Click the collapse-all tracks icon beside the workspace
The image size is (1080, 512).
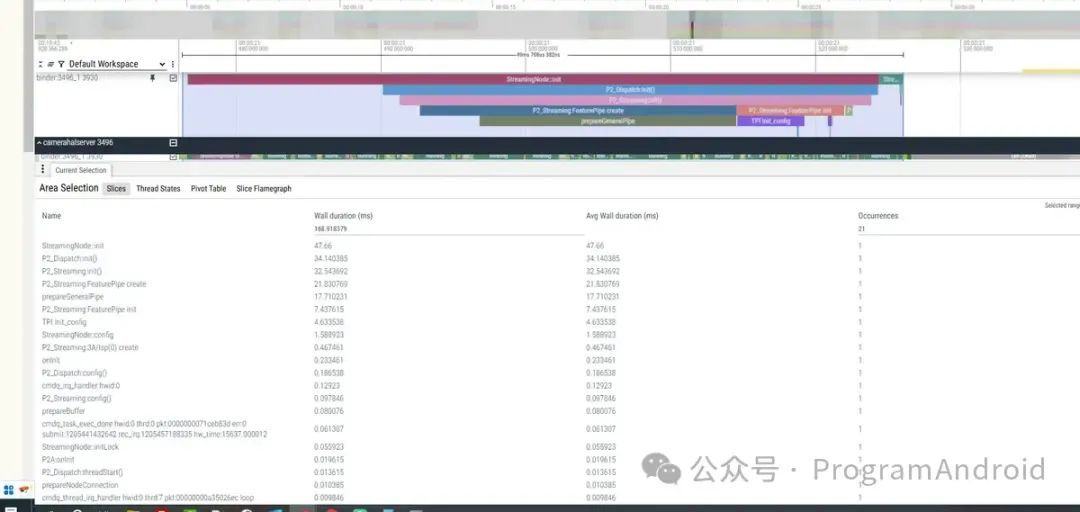(x=41, y=64)
